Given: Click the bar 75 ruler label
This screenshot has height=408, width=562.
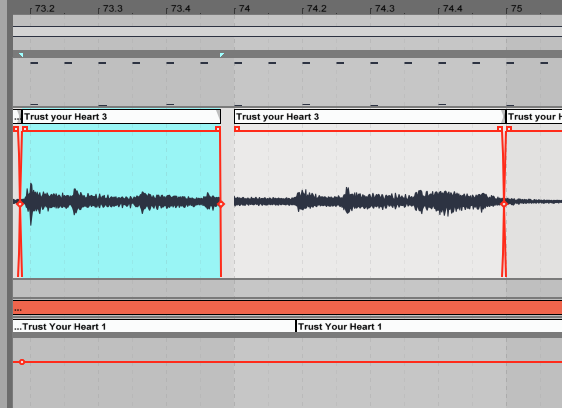Looking at the screenshot, I should point(516,9).
